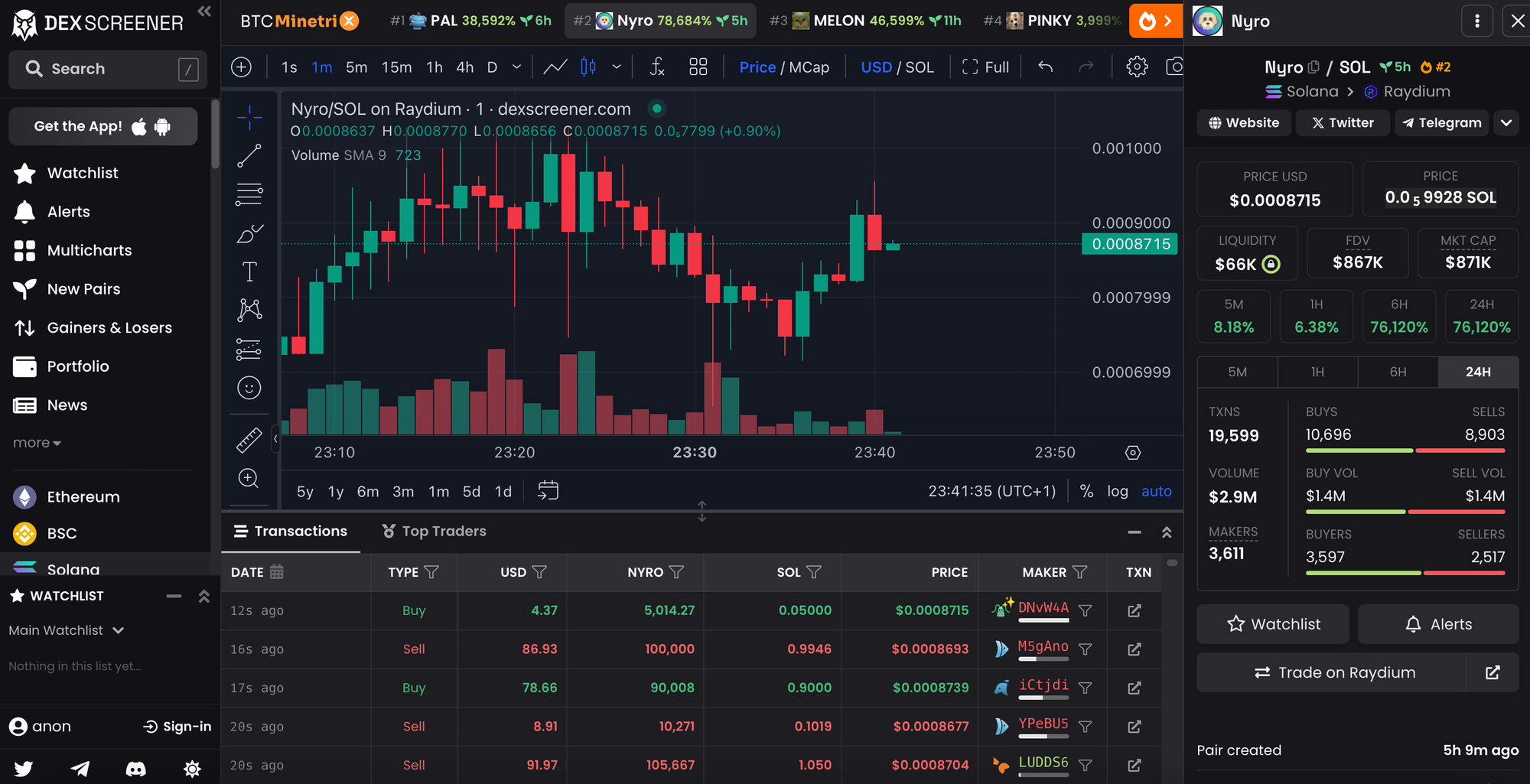The width and height of the screenshot is (1530, 784).
Task: Open Gainers & Losers in sidebar
Action: coord(109,327)
